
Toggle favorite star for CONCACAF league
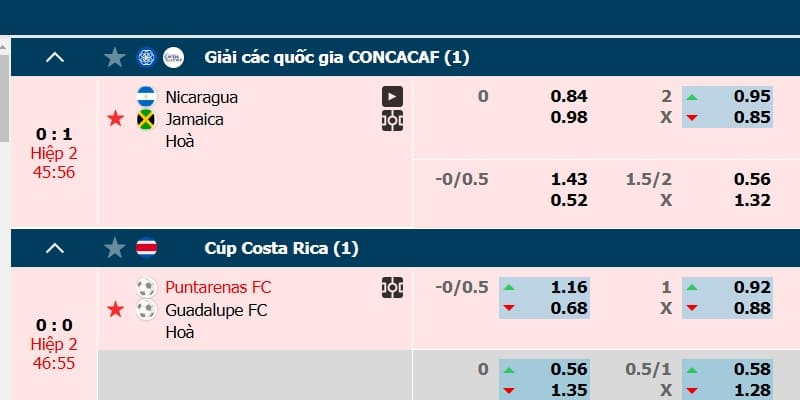(x=115, y=58)
